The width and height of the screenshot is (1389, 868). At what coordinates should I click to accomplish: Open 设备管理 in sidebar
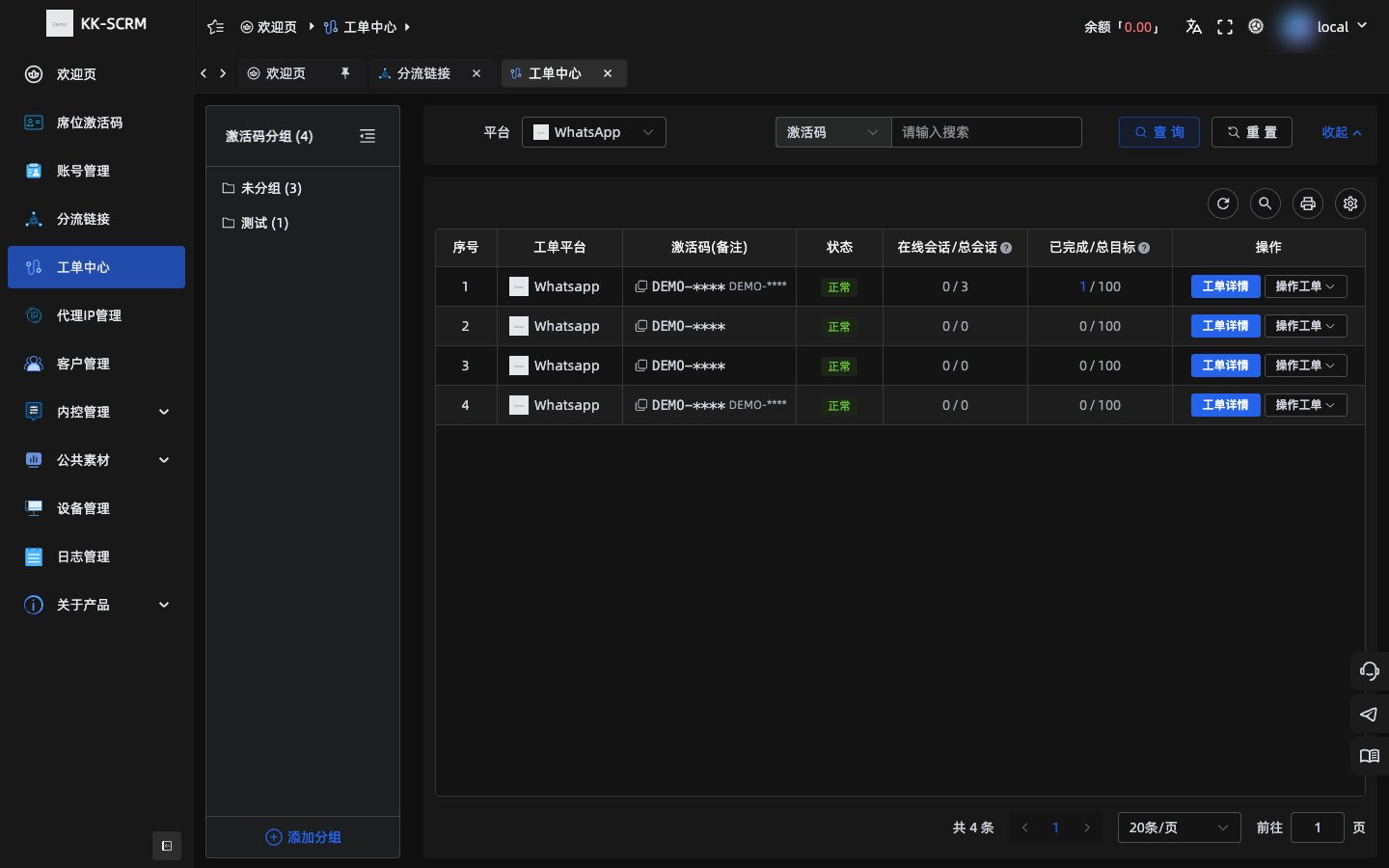point(96,508)
